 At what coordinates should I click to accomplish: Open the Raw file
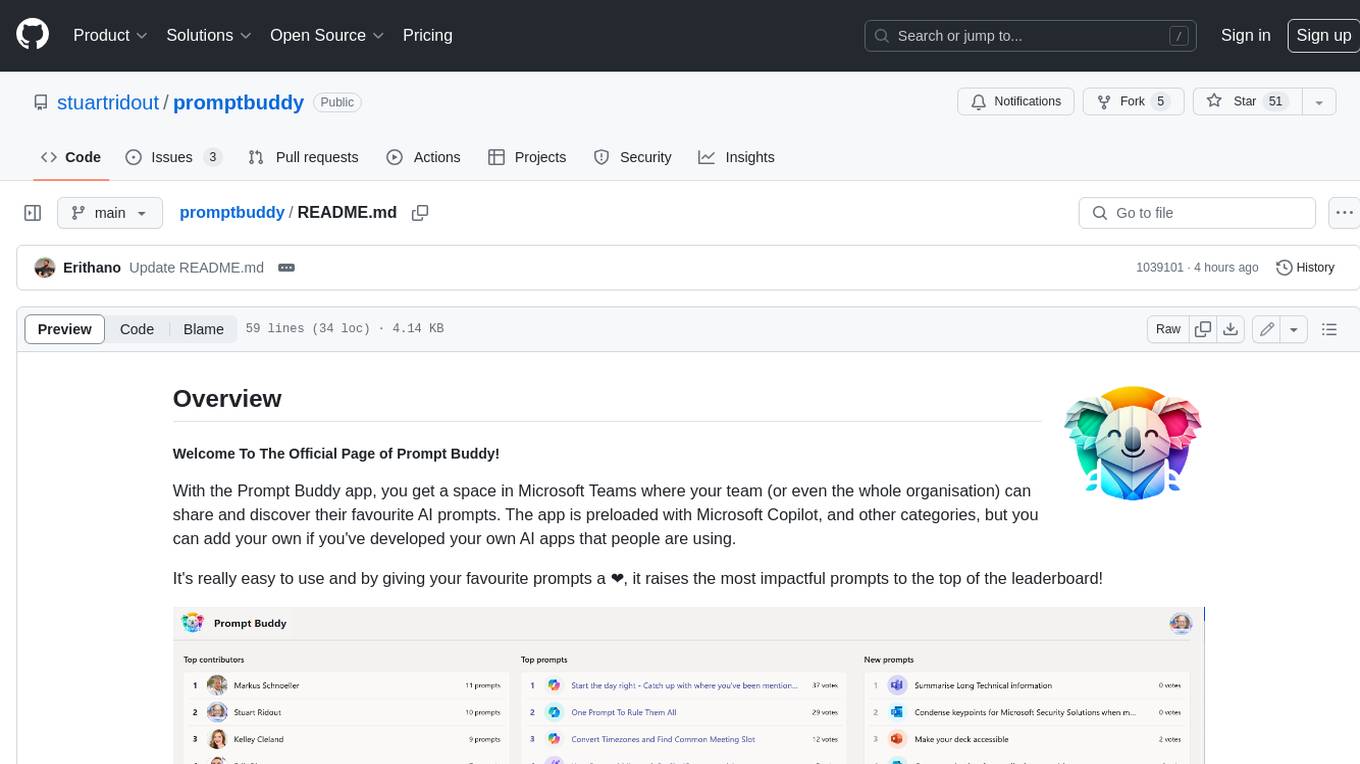(1168, 329)
